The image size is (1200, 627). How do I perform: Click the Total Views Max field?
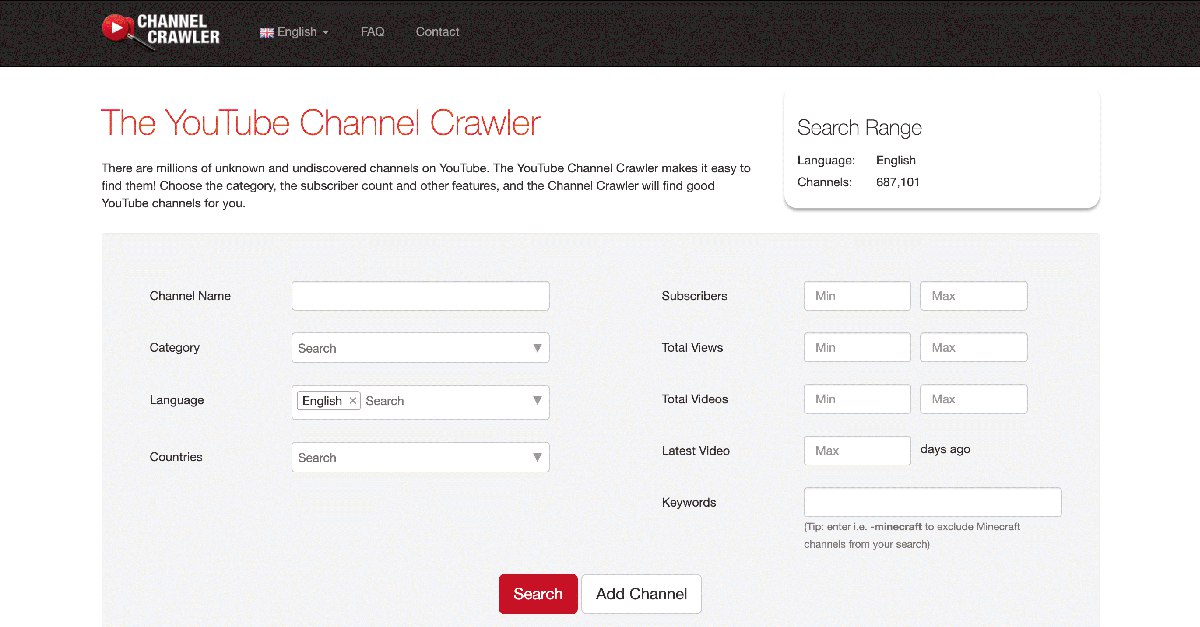pos(973,347)
